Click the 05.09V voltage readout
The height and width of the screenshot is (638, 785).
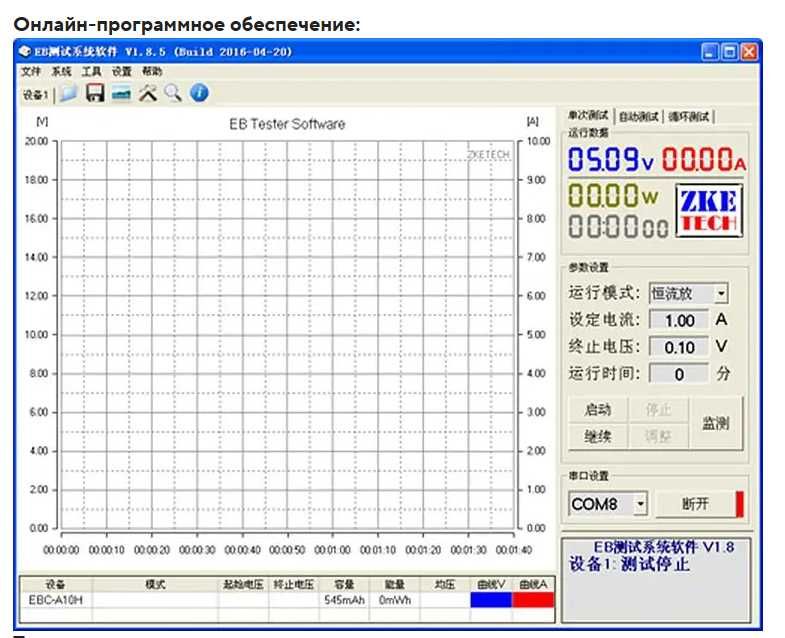pyautogui.click(x=611, y=159)
